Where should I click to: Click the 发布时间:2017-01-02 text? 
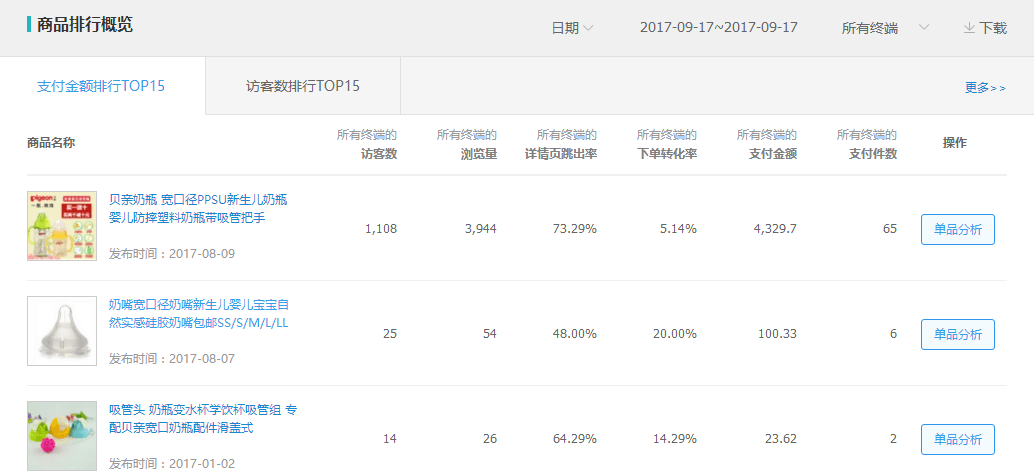[171, 463]
